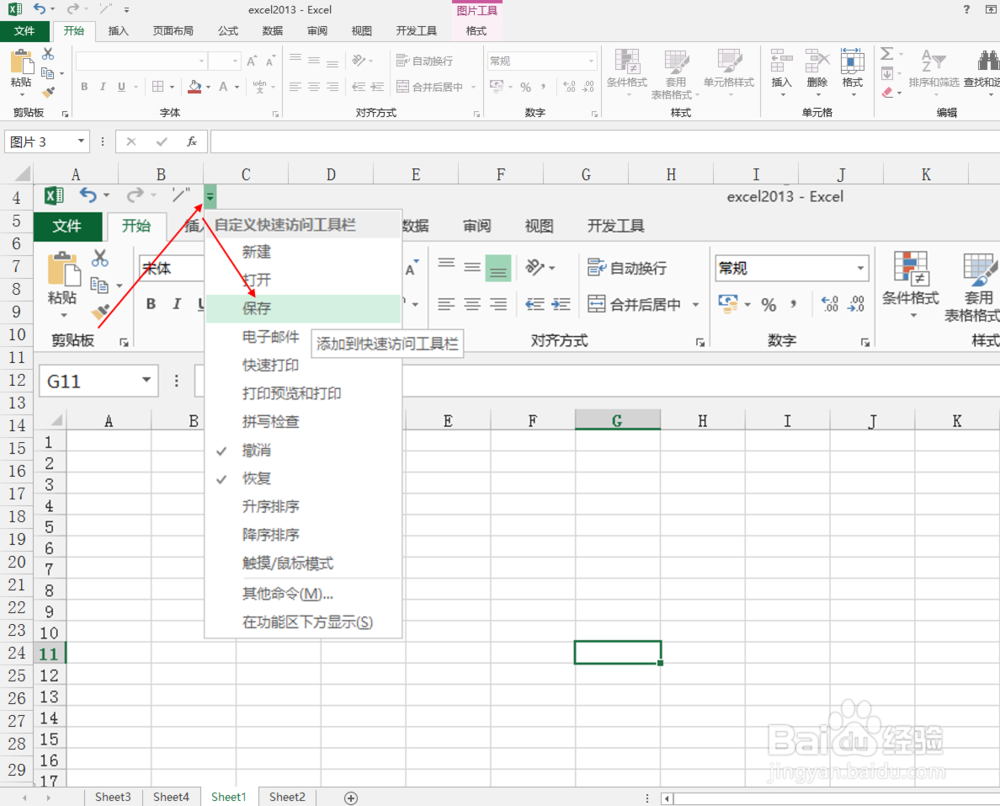Click Merge and Center (合并后居中) in the outer ribbon
1000x806 pixels.
coord(430,86)
